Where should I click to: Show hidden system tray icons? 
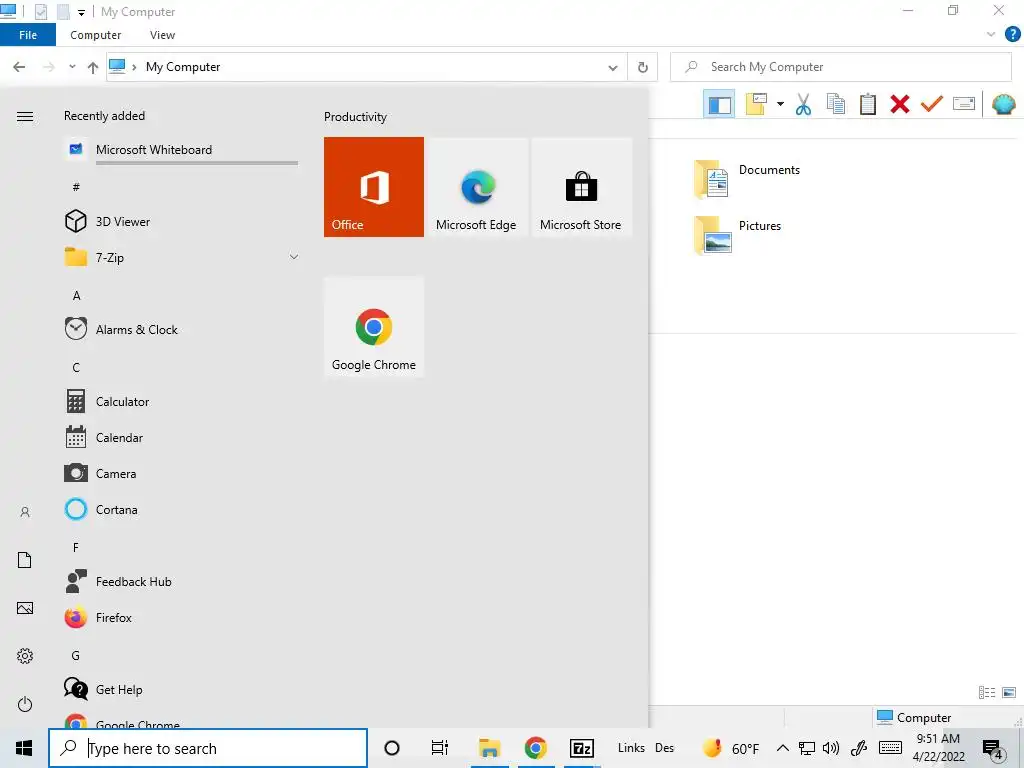click(782, 748)
